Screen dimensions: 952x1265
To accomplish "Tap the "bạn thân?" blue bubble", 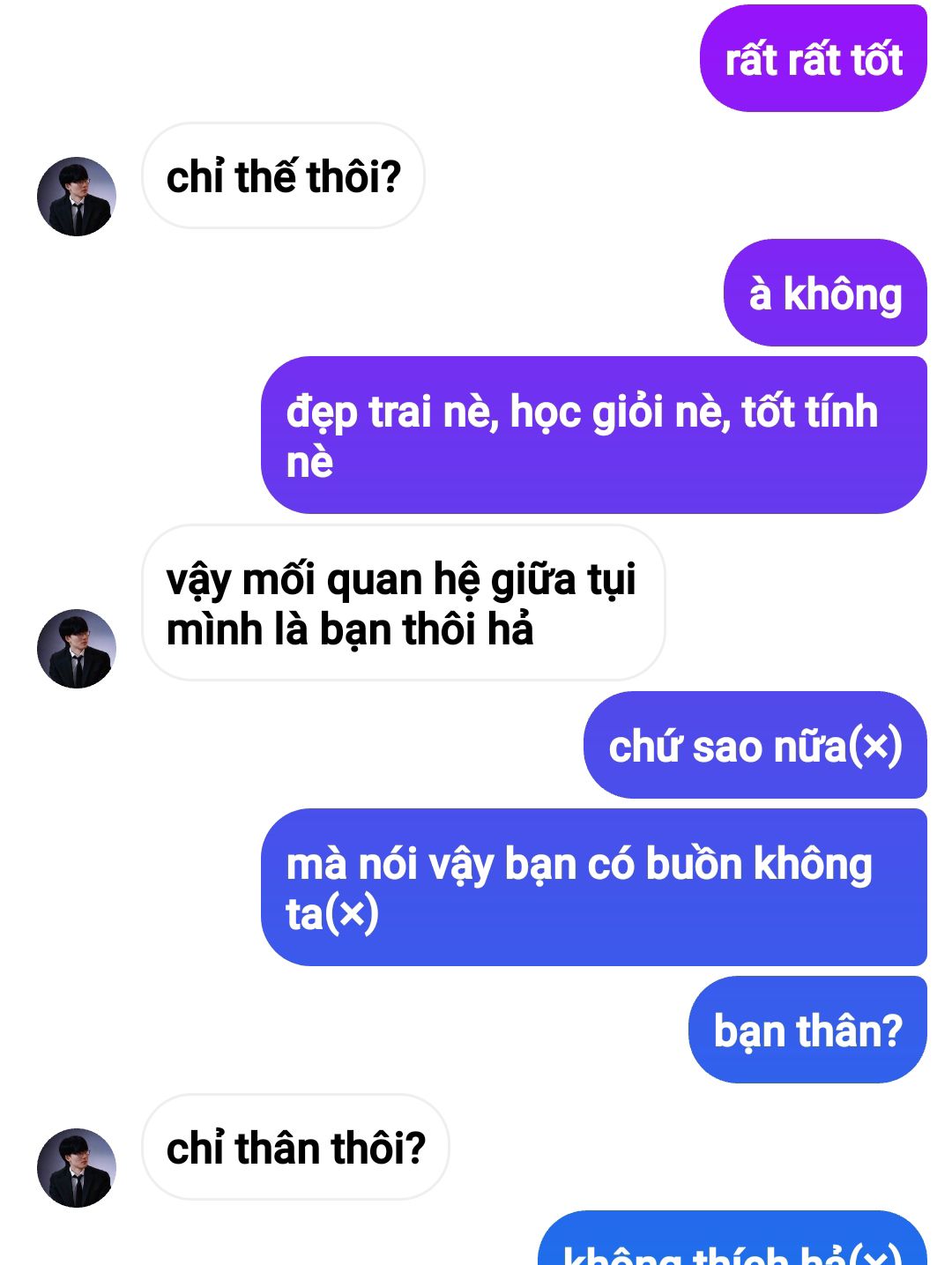I will (807, 1030).
